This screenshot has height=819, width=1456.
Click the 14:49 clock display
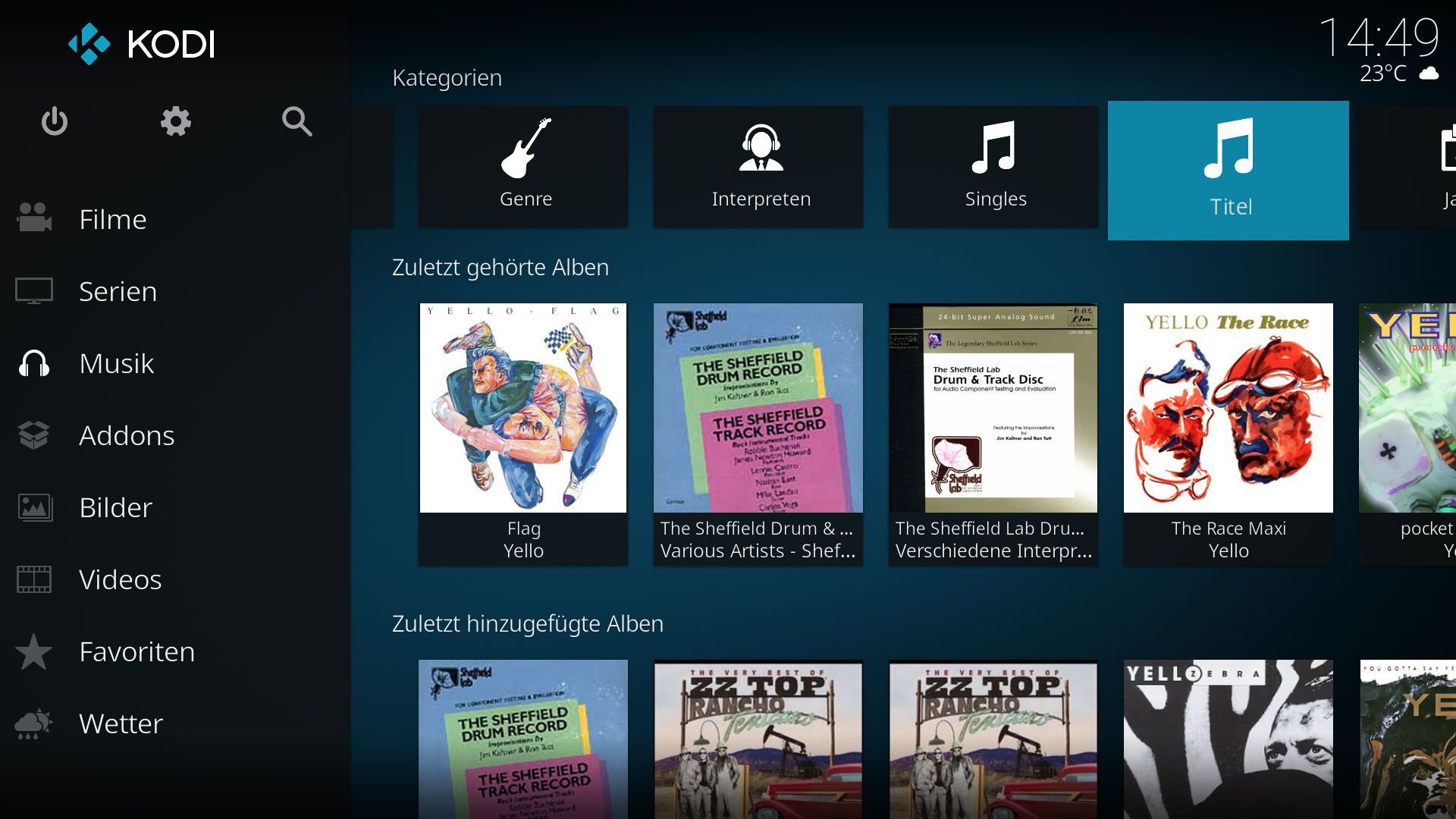(x=1379, y=37)
